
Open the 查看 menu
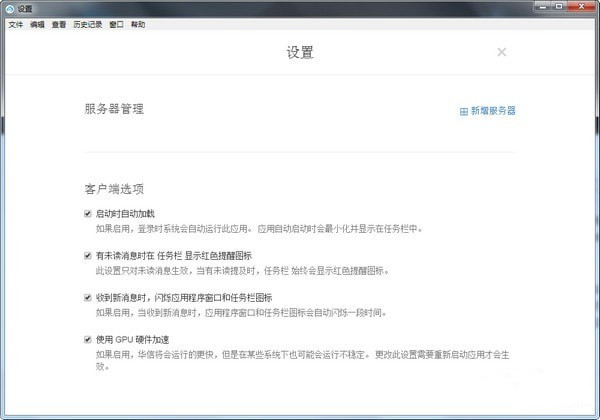59,24
